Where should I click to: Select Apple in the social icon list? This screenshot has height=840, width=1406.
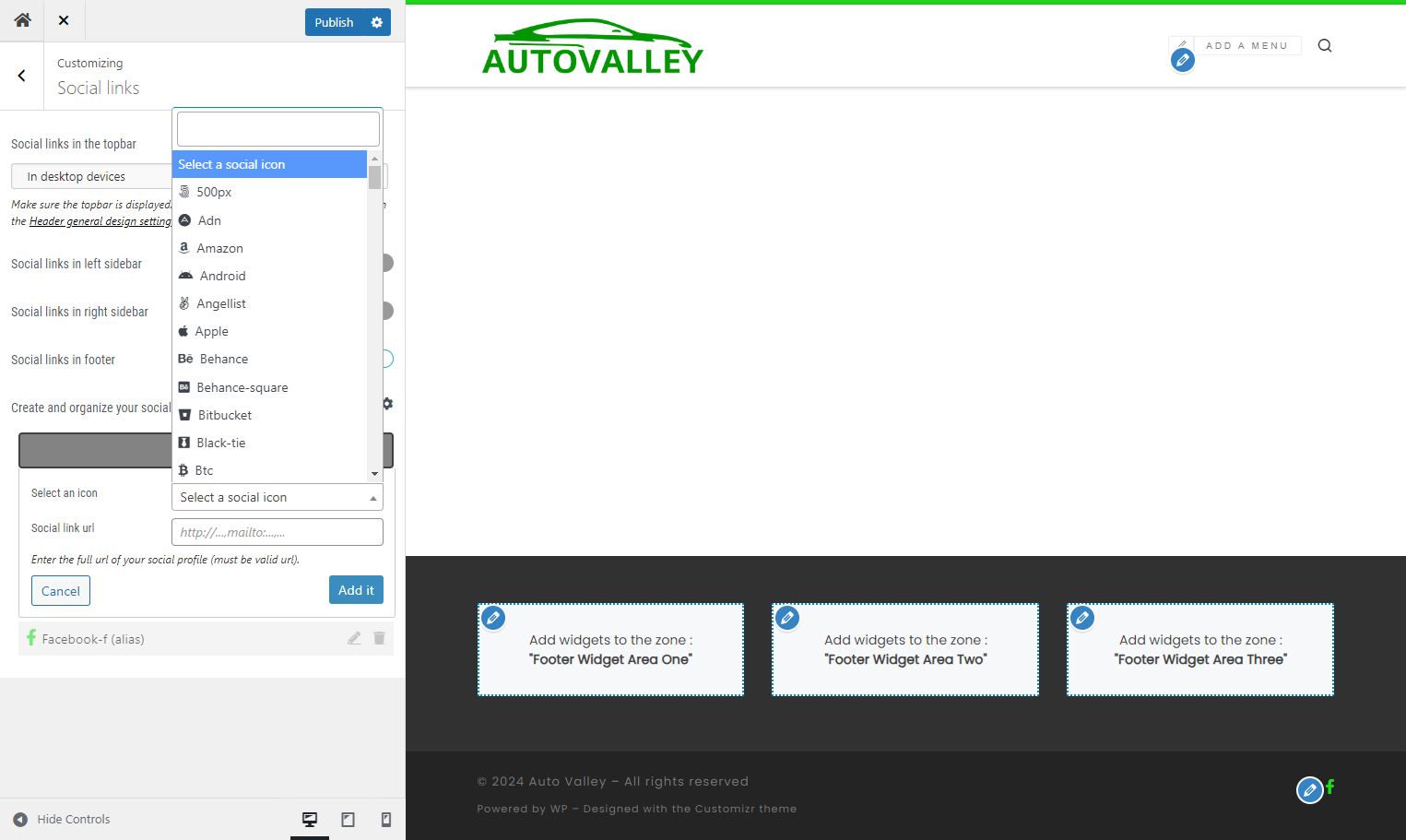click(269, 331)
